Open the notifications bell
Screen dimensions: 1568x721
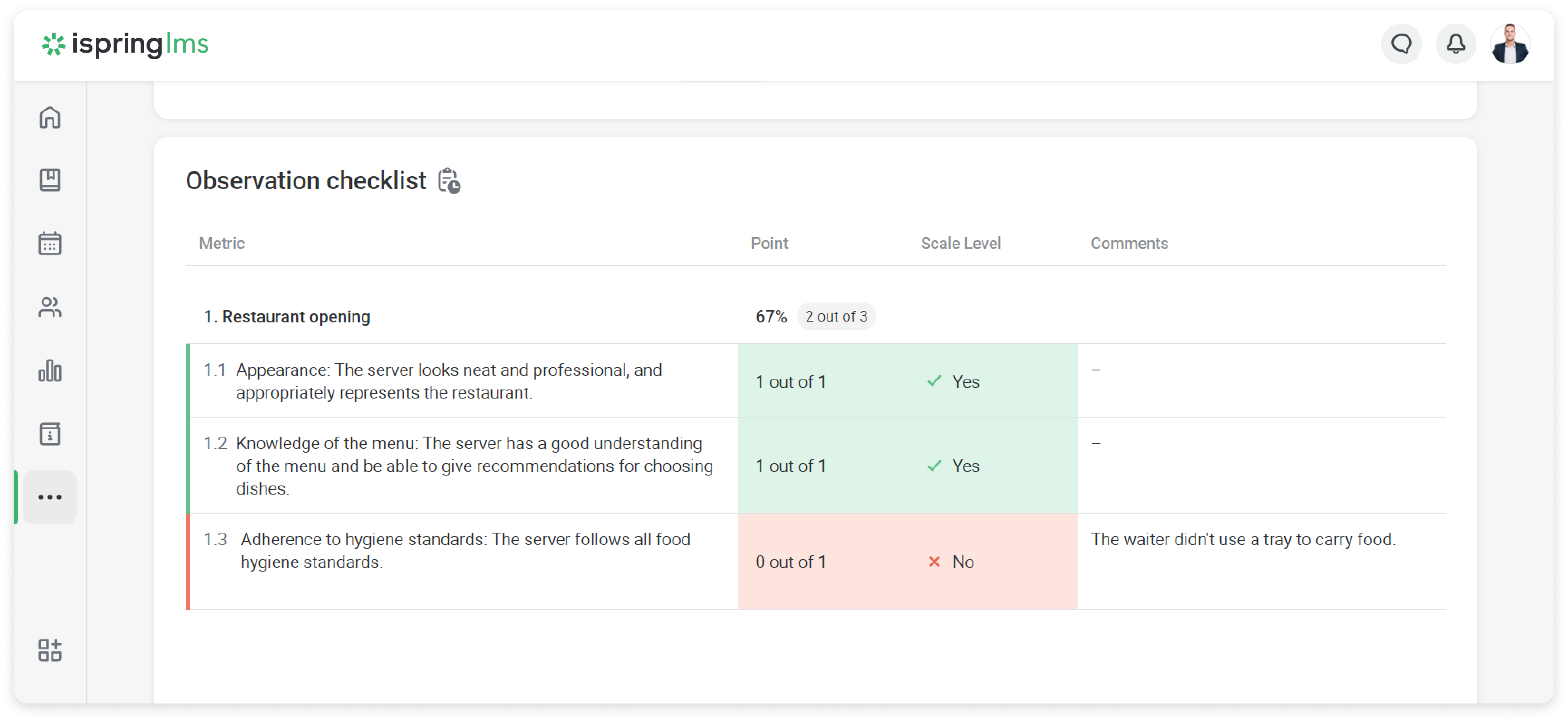(1455, 44)
